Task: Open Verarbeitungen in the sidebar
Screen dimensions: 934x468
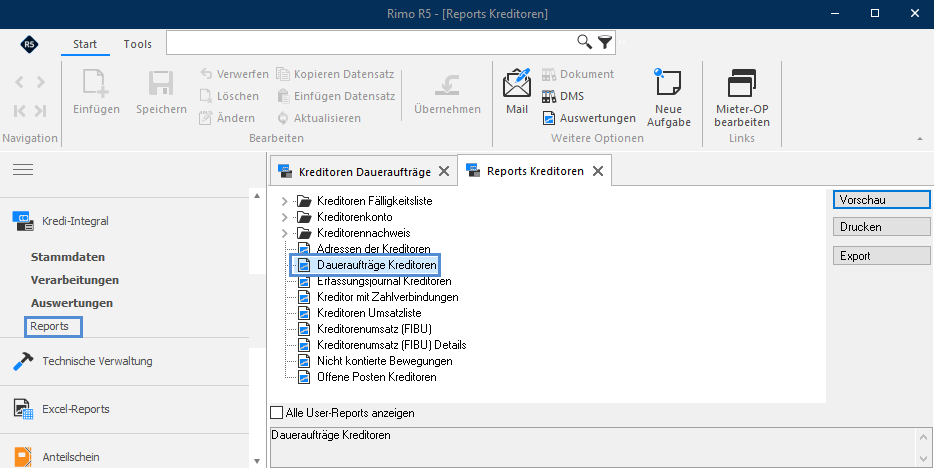Action: (74, 280)
